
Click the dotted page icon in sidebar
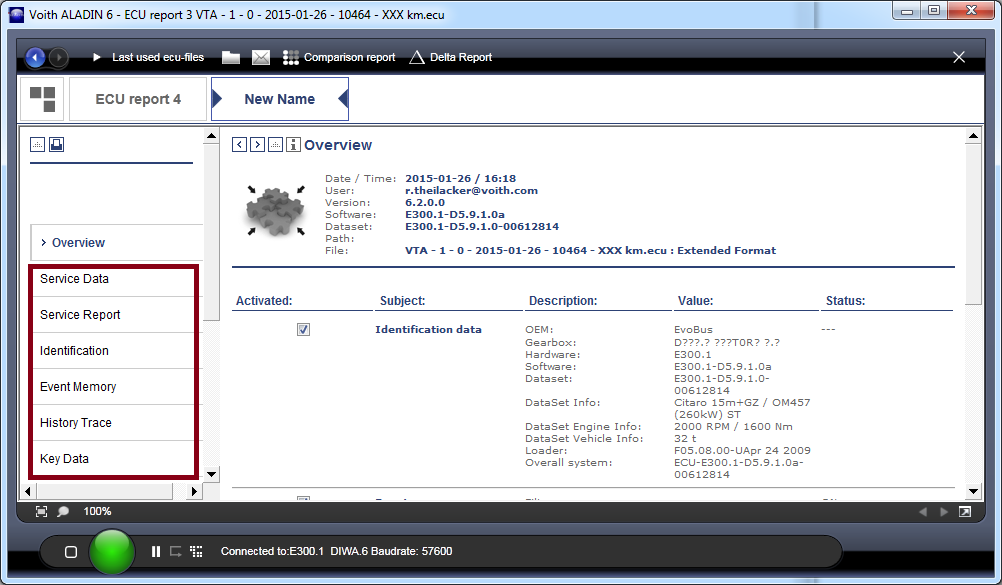pos(38,144)
